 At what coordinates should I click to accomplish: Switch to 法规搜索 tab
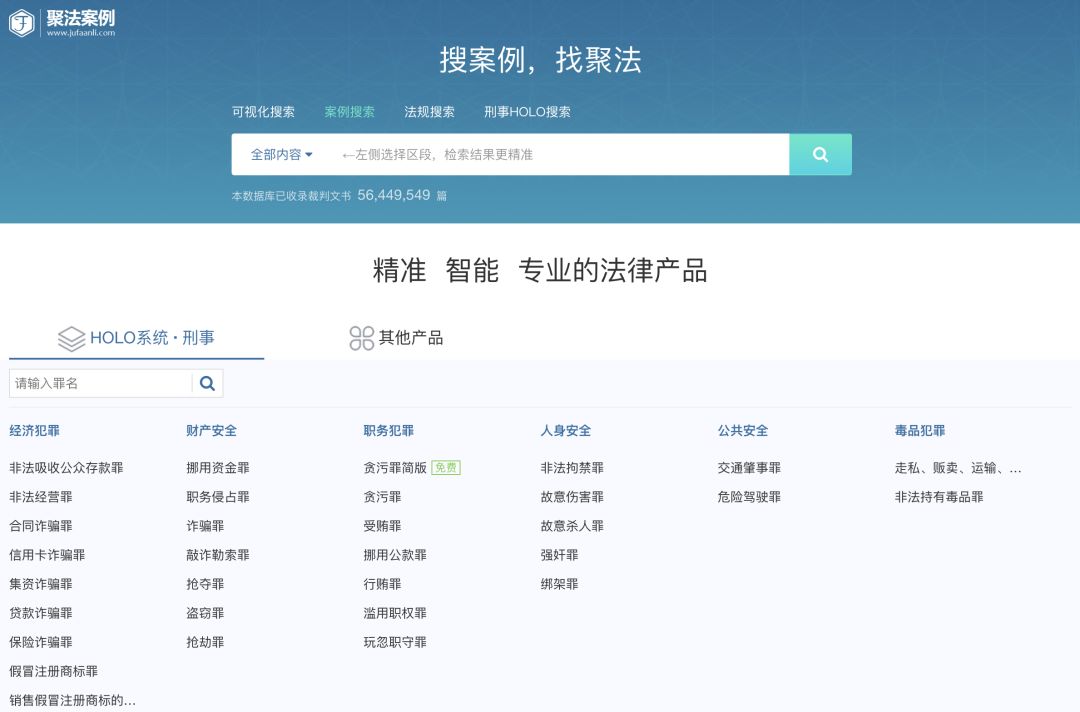tap(429, 112)
